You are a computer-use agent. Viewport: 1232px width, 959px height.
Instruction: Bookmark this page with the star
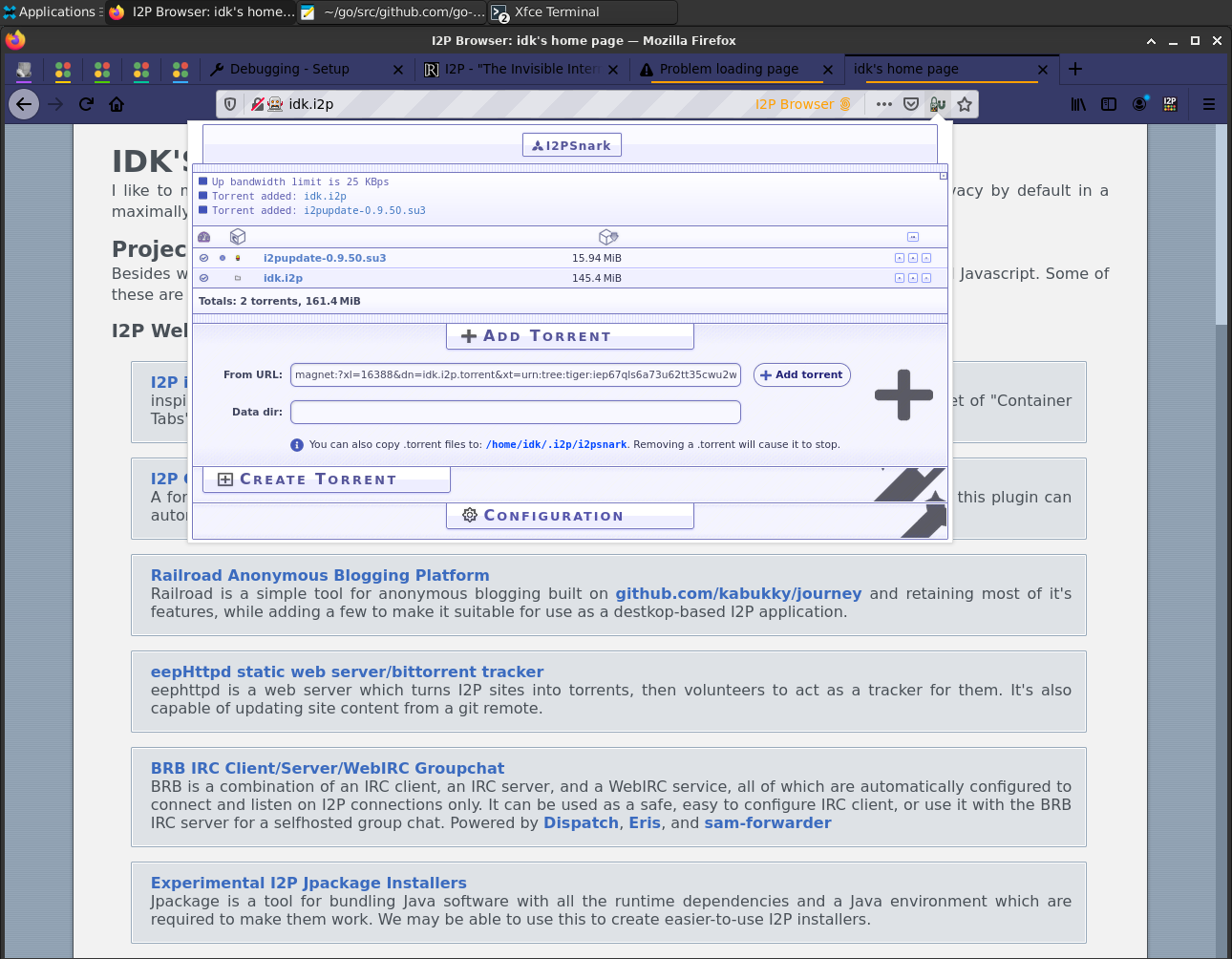965,104
